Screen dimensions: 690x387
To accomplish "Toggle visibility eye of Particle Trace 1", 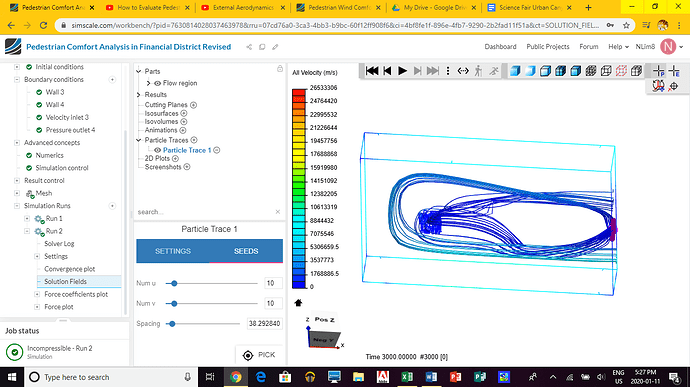I will tap(158, 150).
